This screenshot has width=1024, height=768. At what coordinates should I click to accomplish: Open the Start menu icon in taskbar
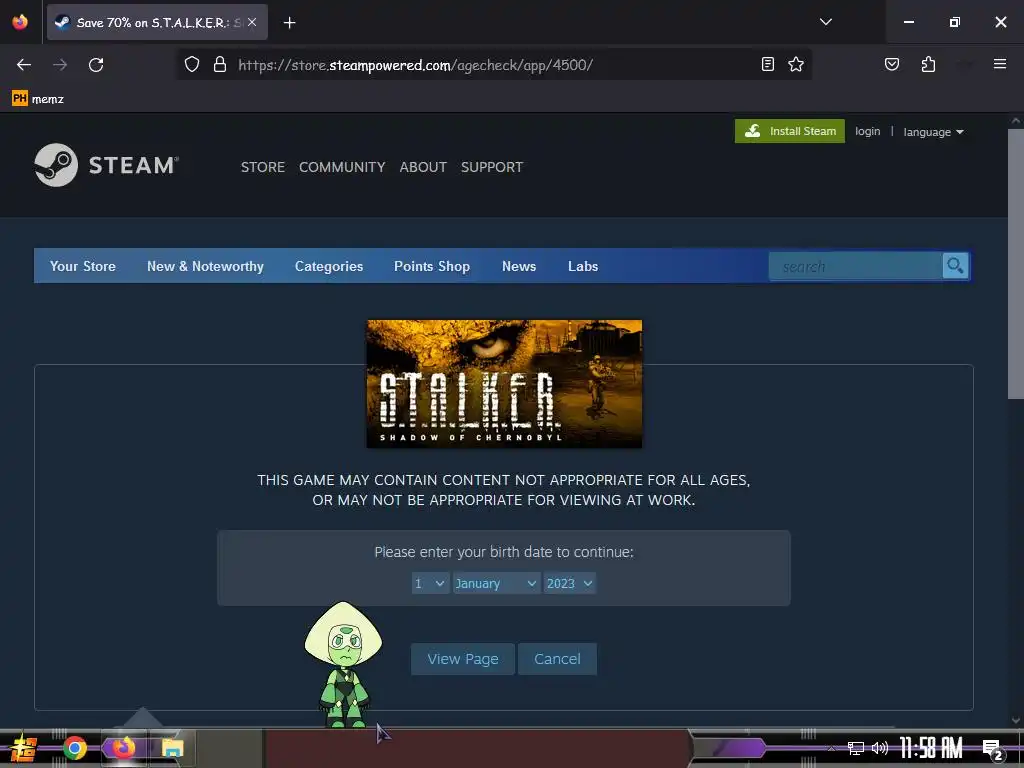tap(24, 748)
